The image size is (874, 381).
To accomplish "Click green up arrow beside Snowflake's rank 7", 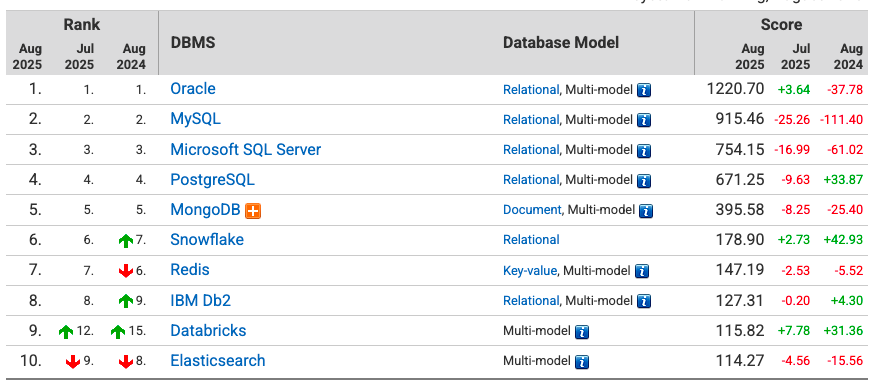I will pos(126,241).
